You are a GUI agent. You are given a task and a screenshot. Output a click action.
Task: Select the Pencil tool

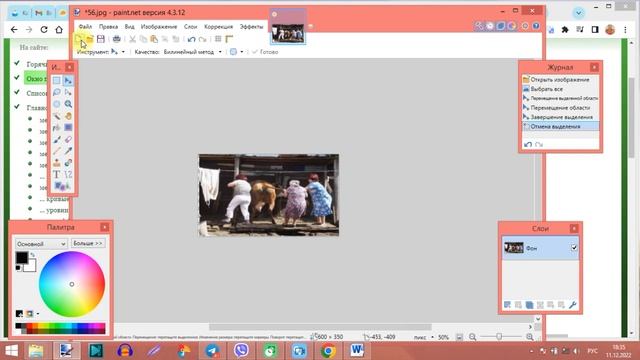click(57, 151)
